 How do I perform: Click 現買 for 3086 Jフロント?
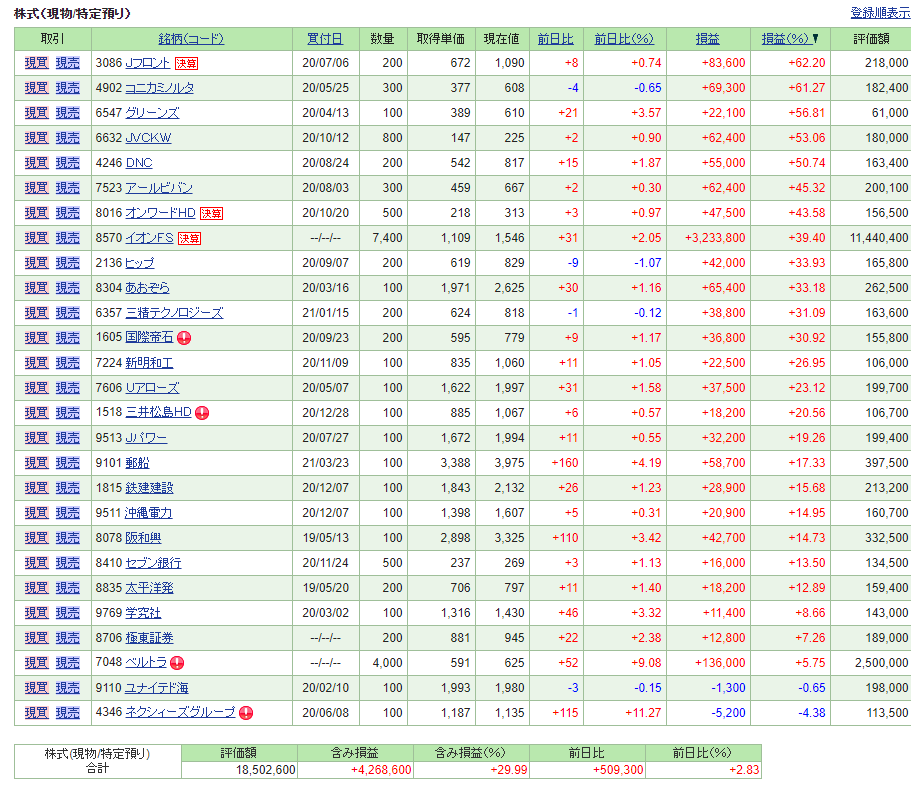tap(36, 63)
